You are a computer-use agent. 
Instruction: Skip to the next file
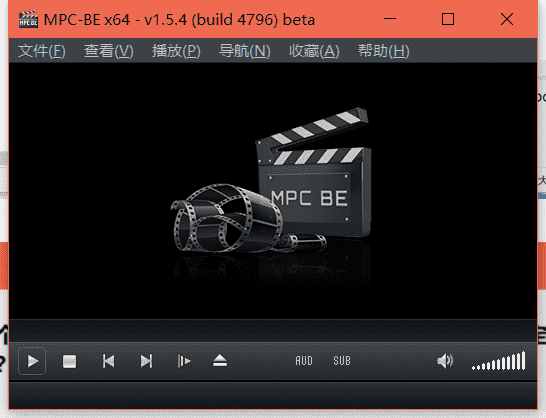146,361
